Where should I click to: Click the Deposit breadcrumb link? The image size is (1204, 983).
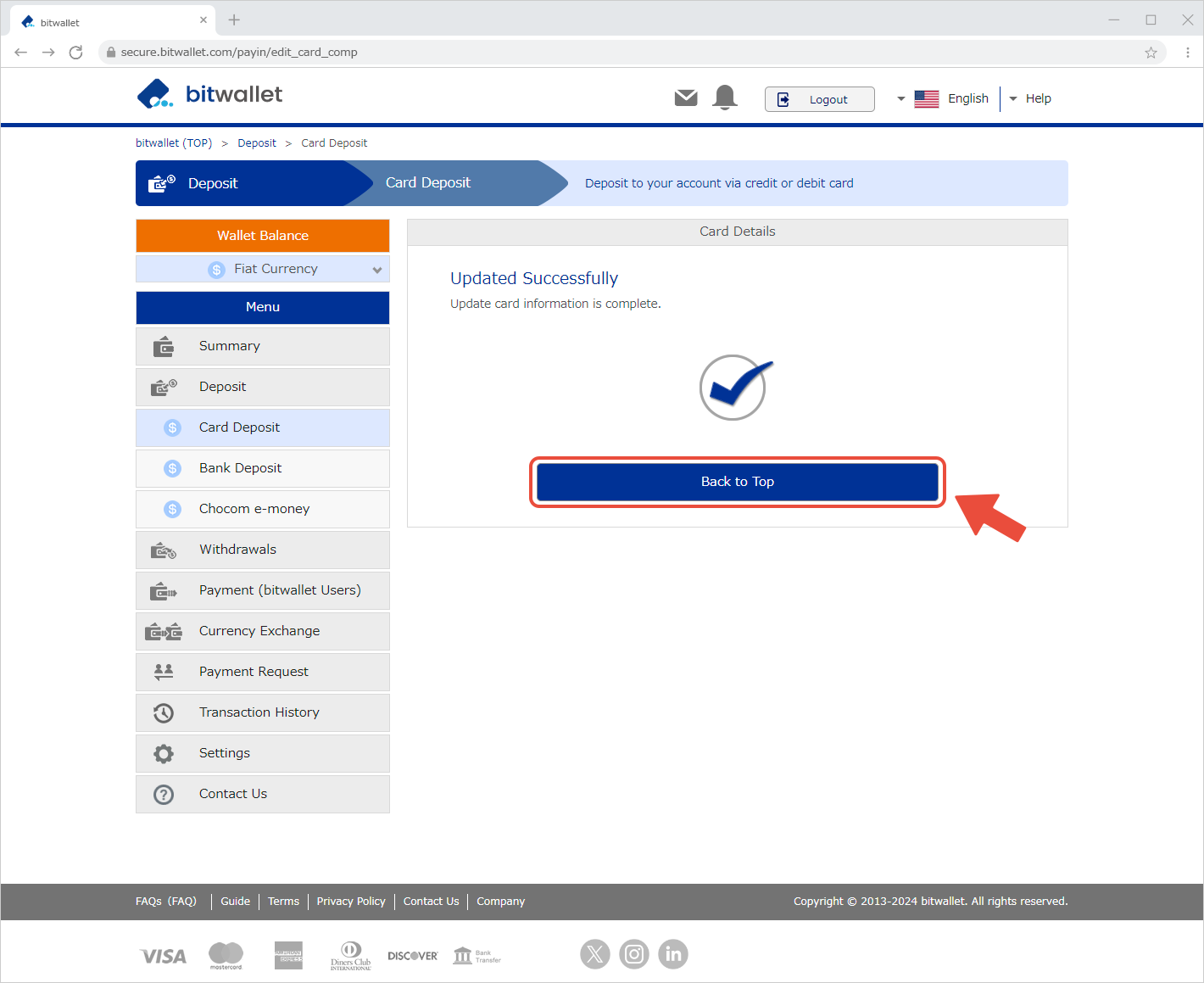pos(257,143)
